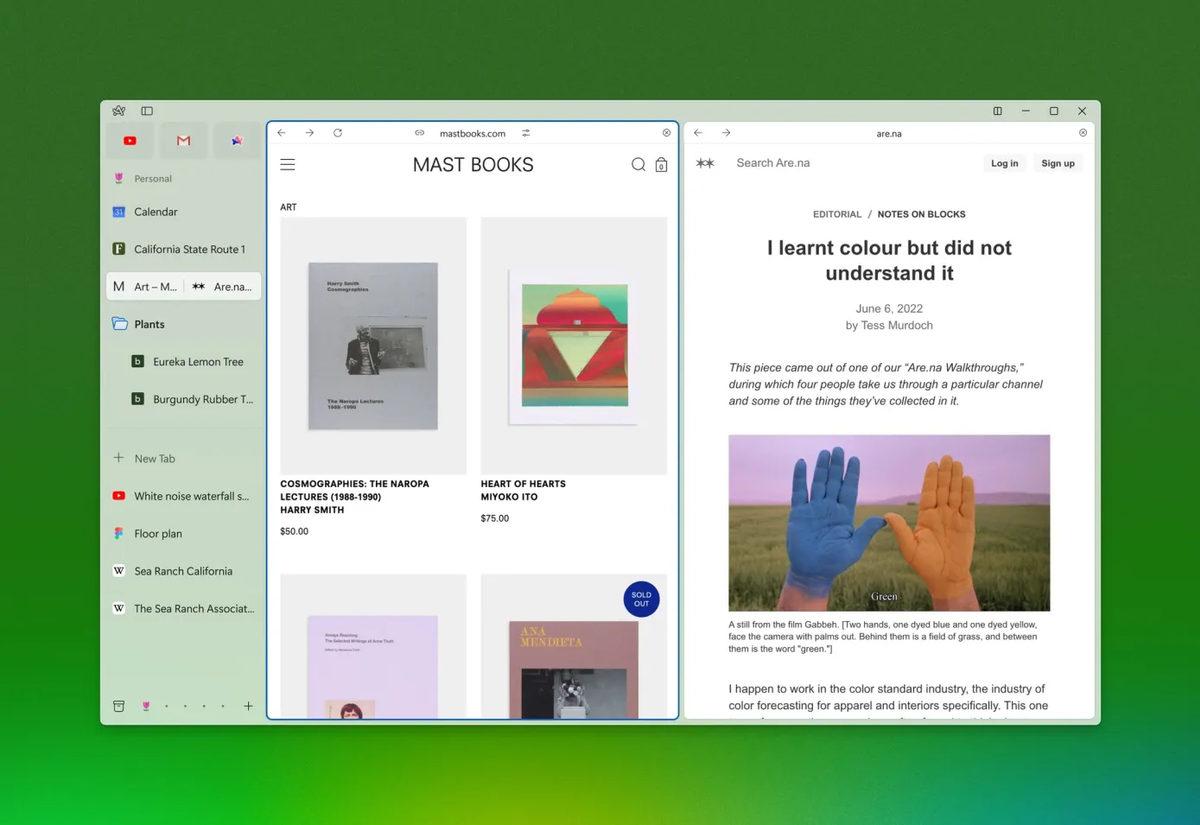Open the MAST BOOKS search magnifier
The image size is (1200, 825).
pyautogui.click(x=638, y=164)
